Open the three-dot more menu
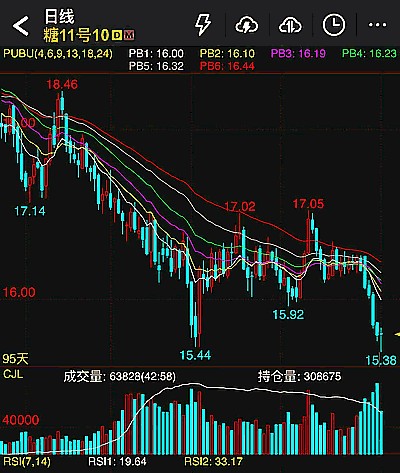The width and height of the screenshot is (400, 473). [x=377, y=25]
